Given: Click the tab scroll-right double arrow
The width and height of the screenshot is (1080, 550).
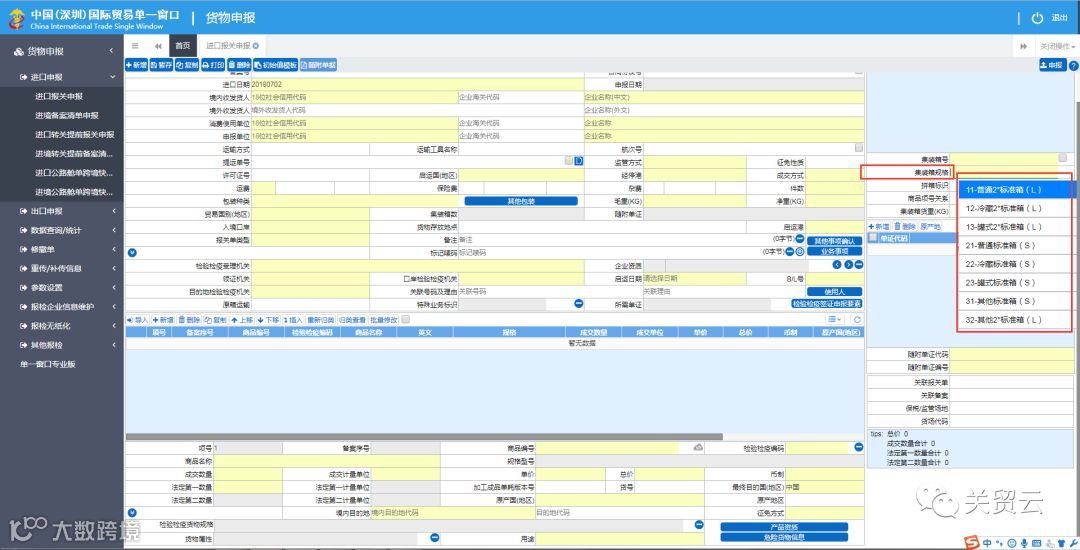Looking at the screenshot, I should point(1024,46).
